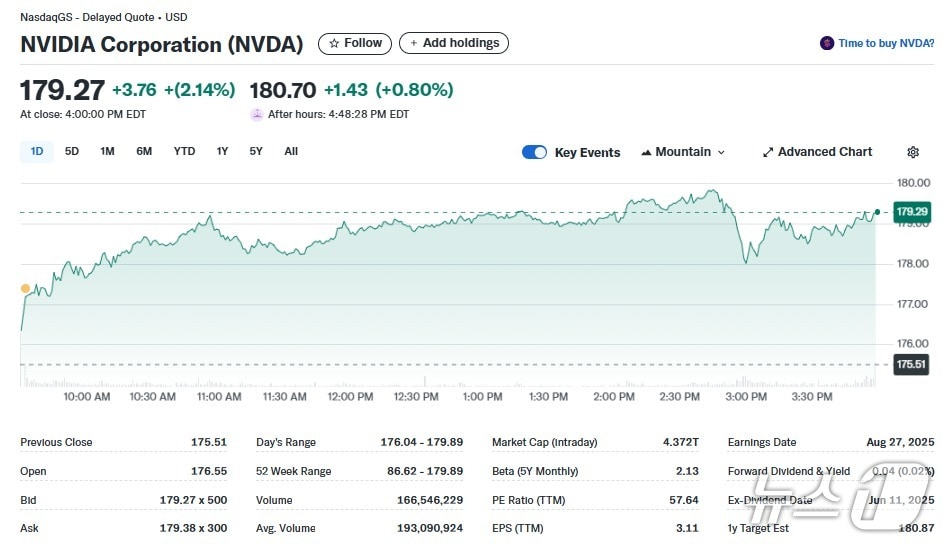943x544 pixels.
Task: Click the Advanced Chart expand icon
Action: tap(768, 152)
